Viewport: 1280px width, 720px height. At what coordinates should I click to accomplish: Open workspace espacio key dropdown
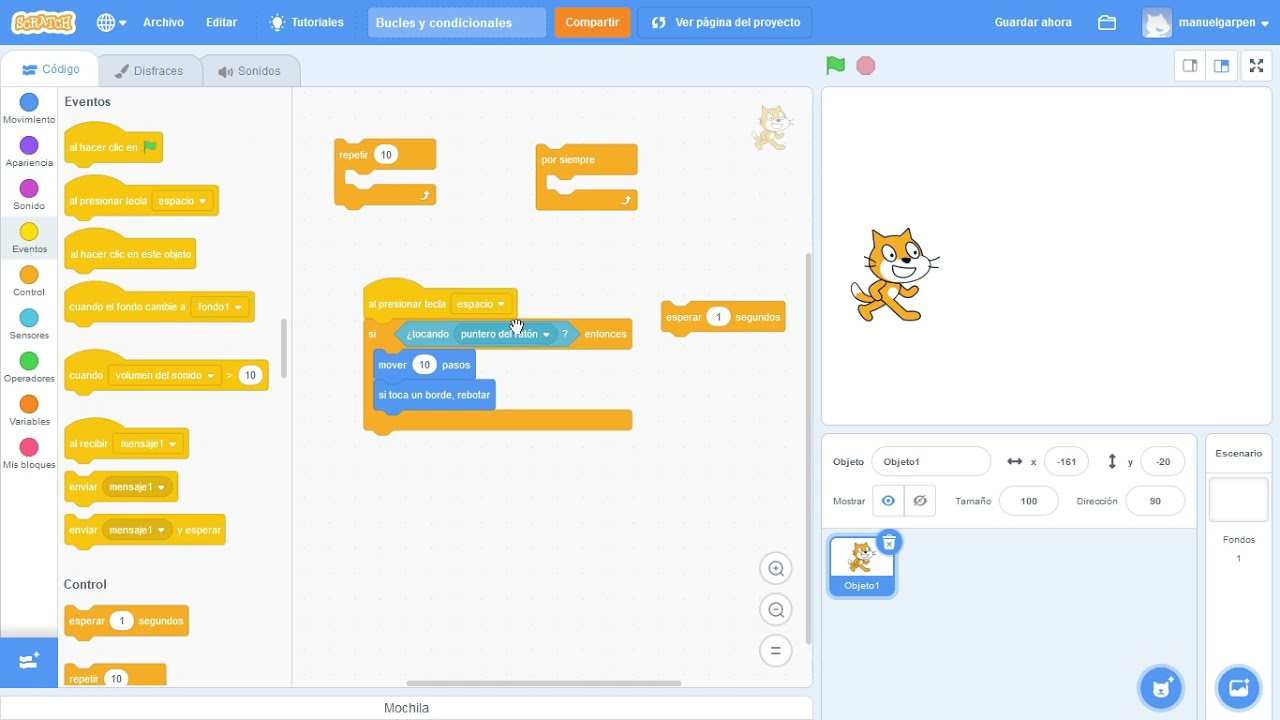click(x=482, y=304)
